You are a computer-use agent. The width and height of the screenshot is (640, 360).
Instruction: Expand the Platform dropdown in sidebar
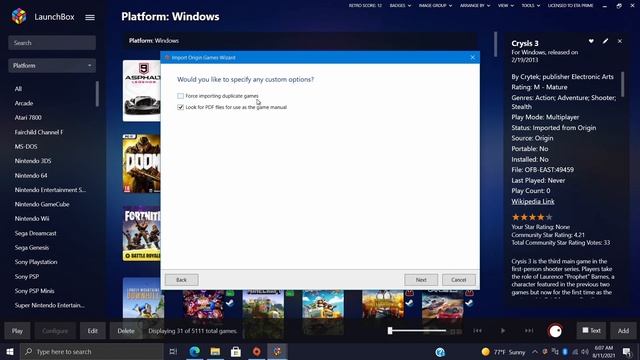[52, 66]
